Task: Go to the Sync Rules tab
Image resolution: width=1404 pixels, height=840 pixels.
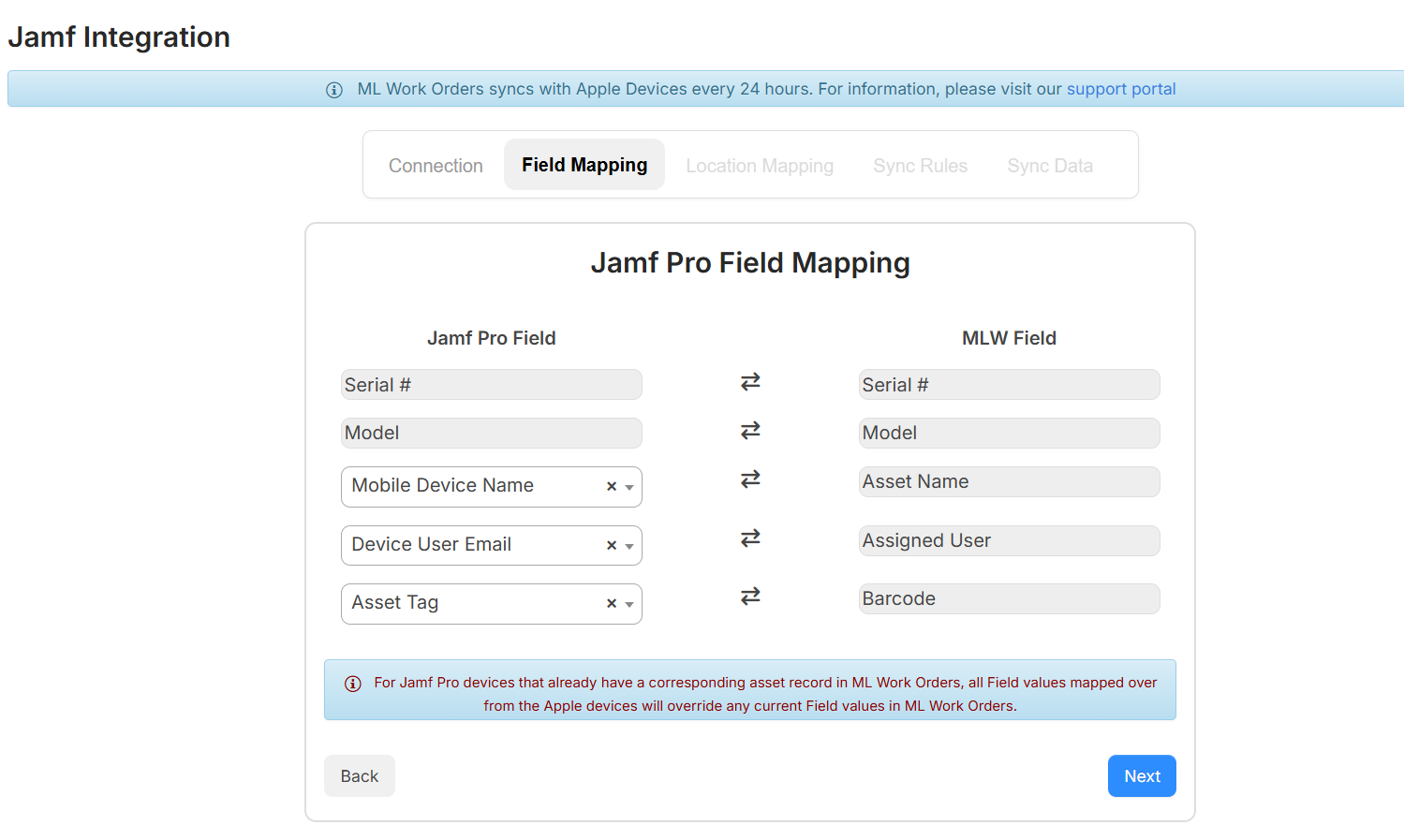Action: pos(920,166)
